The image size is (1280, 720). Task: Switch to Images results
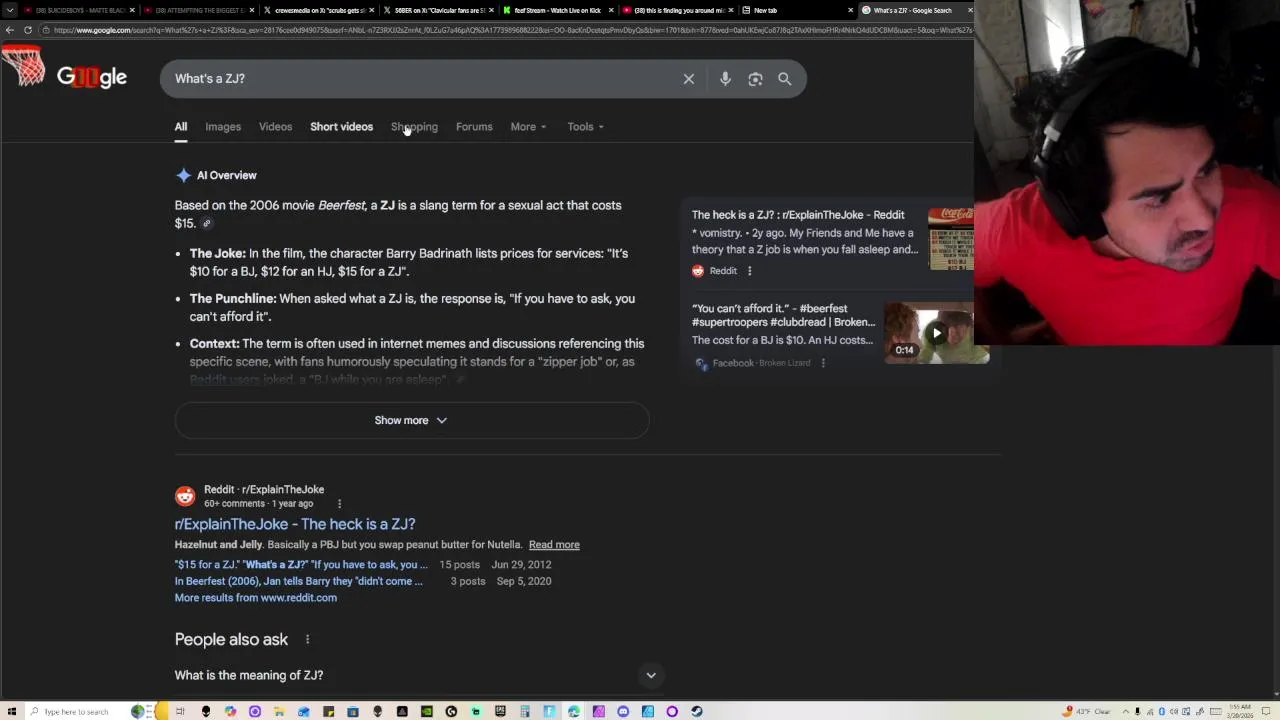[223, 127]
